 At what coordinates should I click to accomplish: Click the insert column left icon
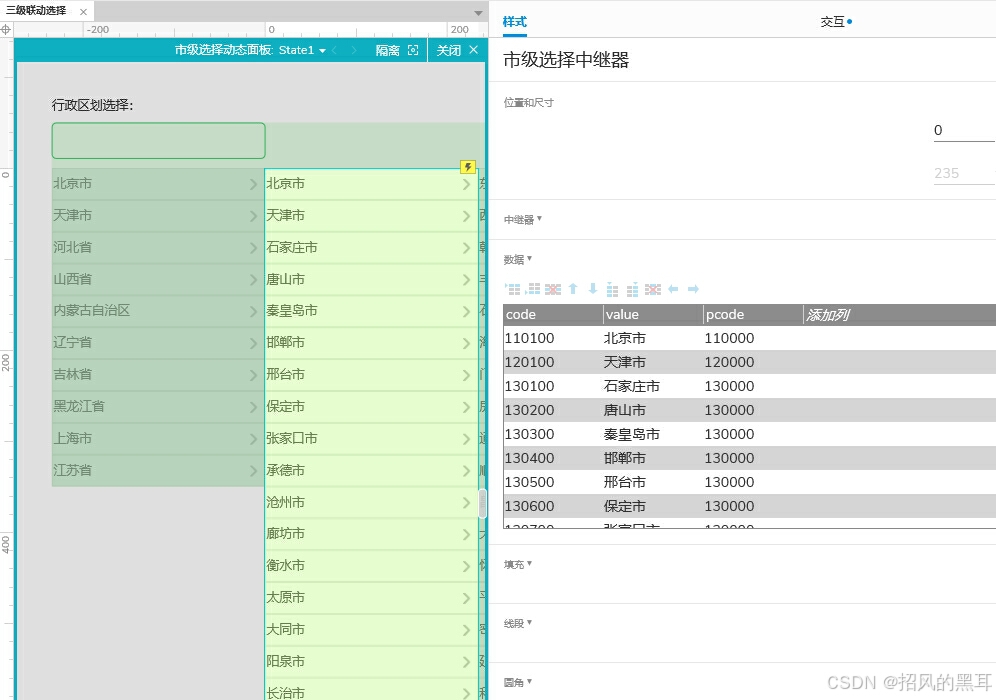(612, 289)
